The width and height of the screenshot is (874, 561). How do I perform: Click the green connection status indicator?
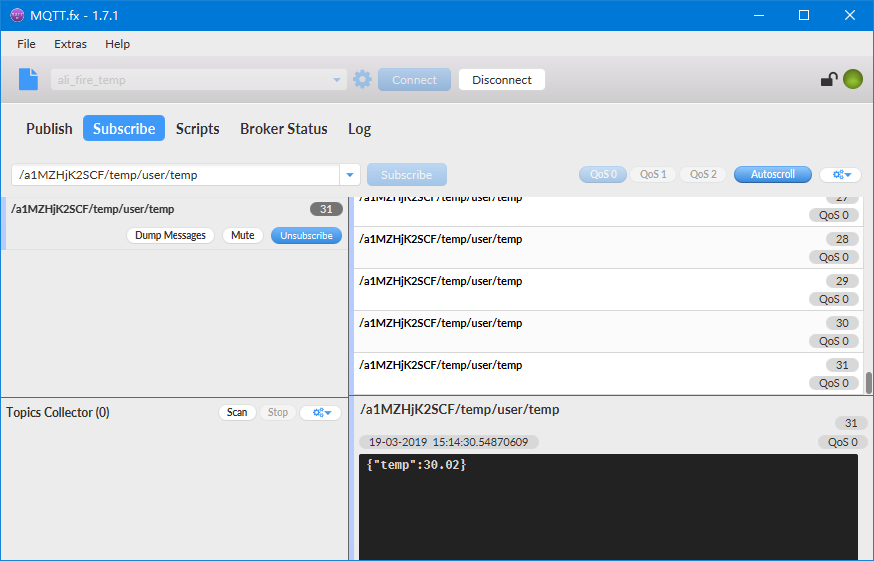tap(853, 79)
